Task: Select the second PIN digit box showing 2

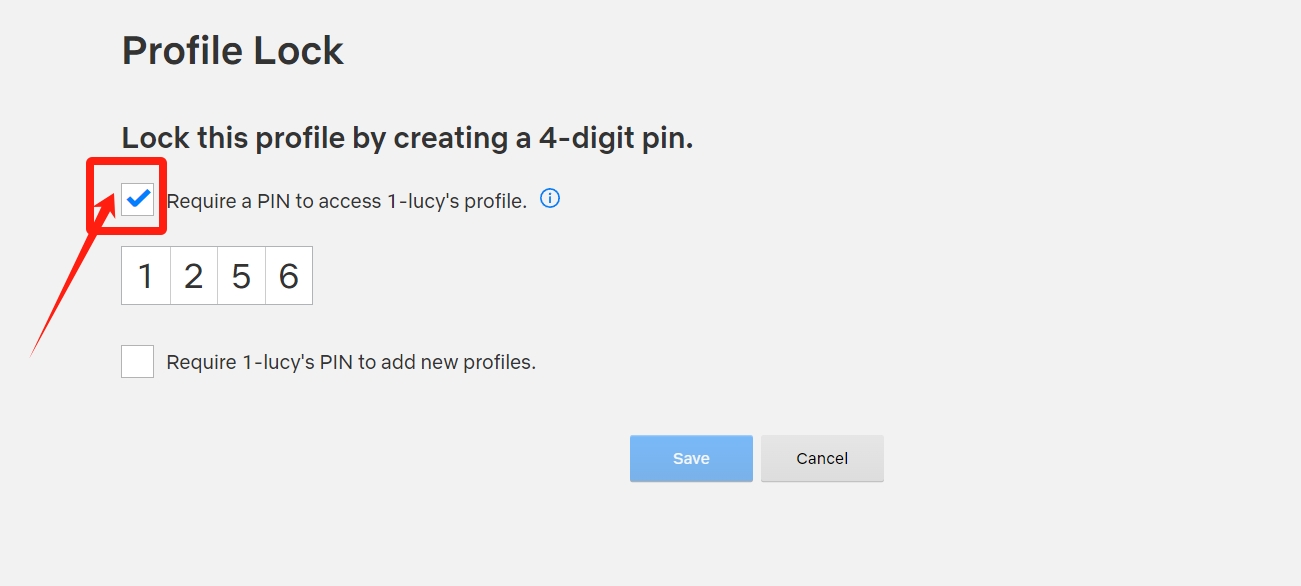Action: (194, 276)
